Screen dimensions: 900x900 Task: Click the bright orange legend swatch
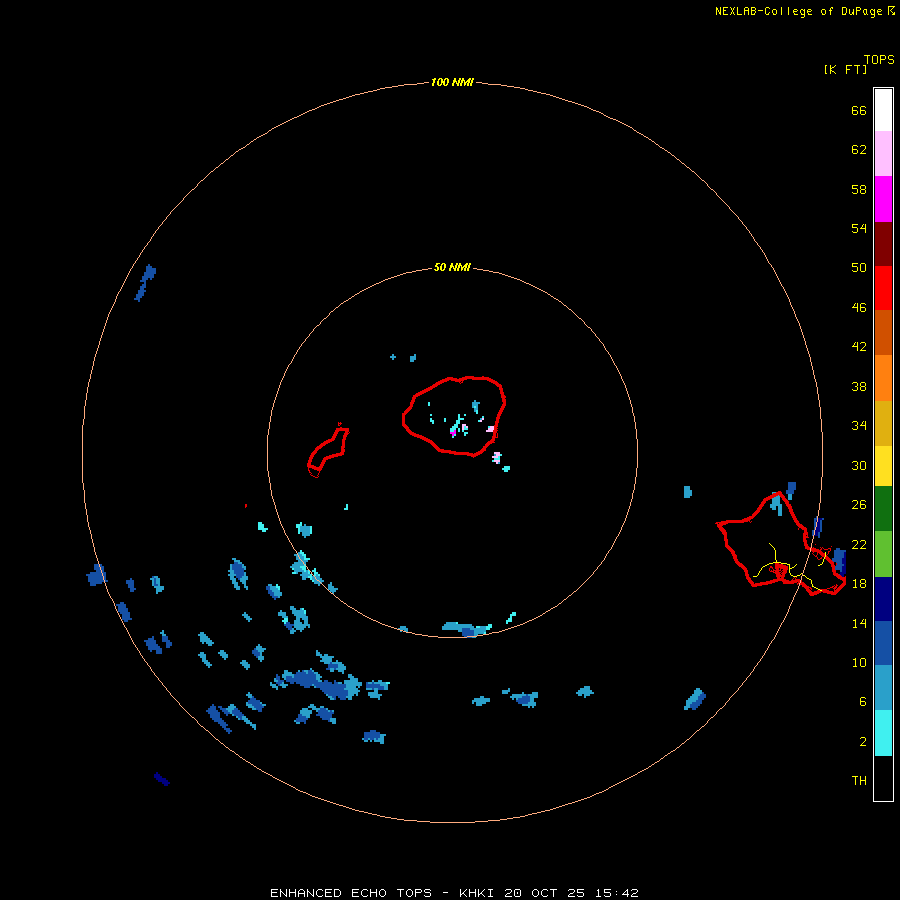coord(883,378)
